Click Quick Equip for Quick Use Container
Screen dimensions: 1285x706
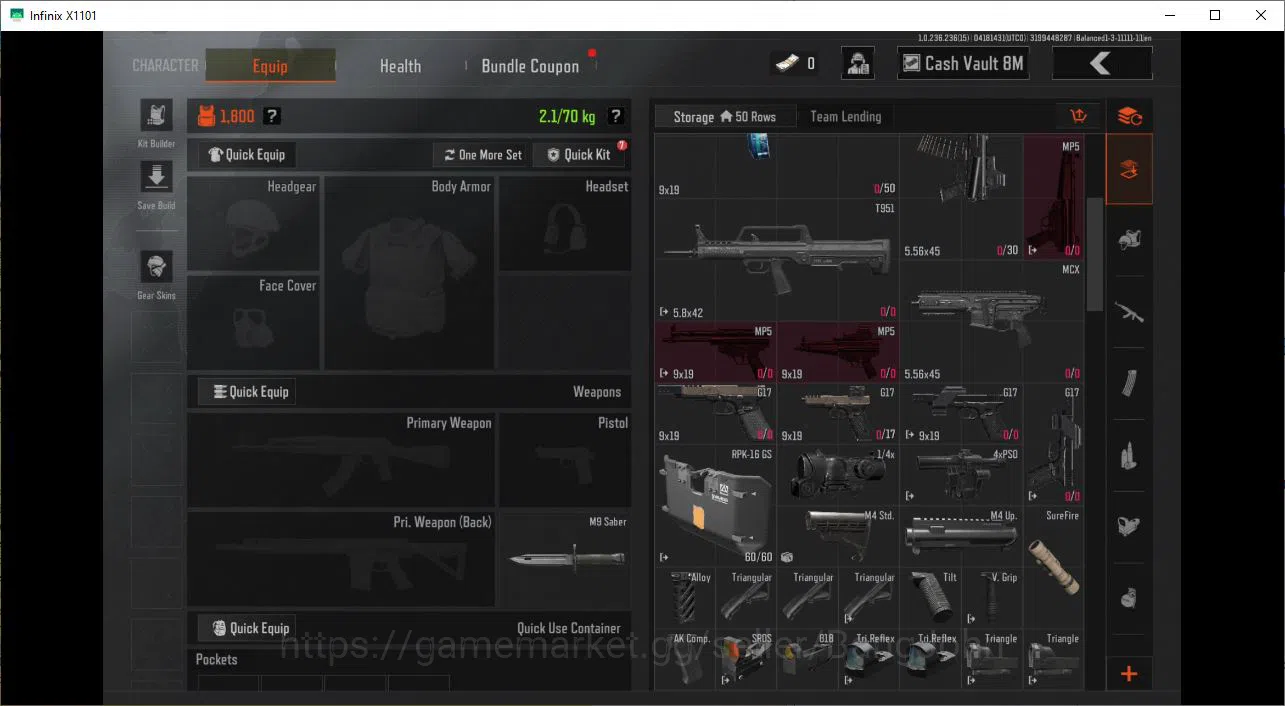click(247, 628)
